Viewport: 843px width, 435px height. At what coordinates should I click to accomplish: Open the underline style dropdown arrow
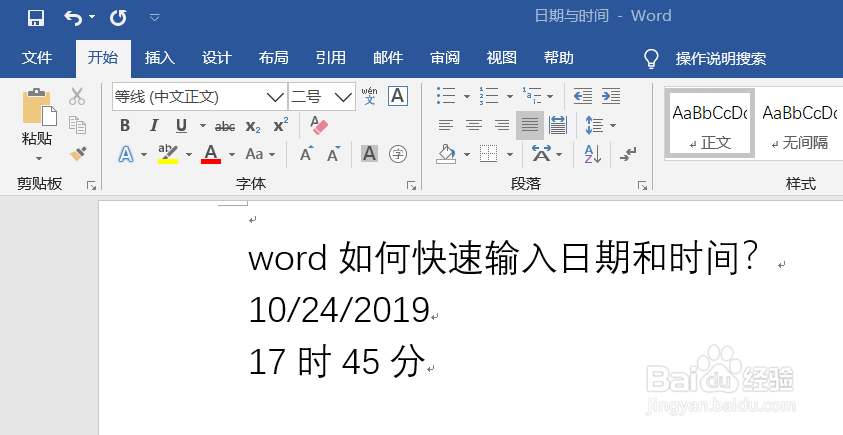click(x=203, y=126)
